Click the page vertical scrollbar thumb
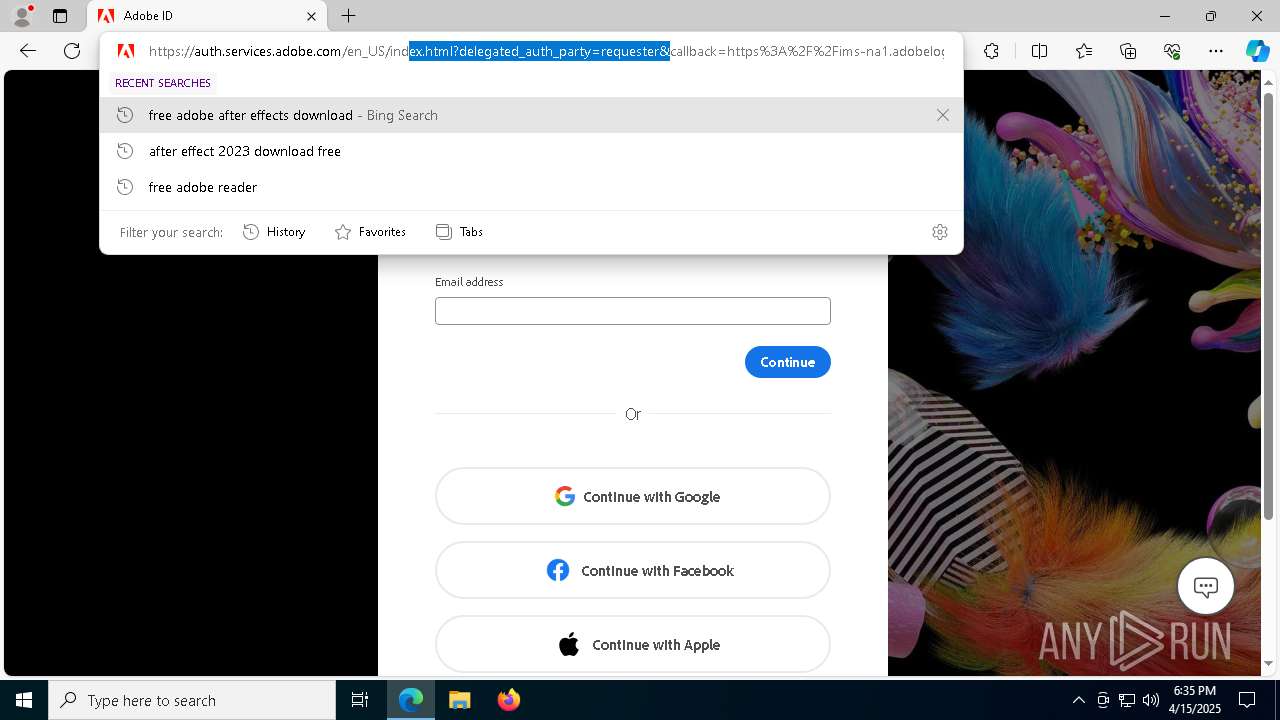Screen dimensions: 1280x720 point(1269,306)
